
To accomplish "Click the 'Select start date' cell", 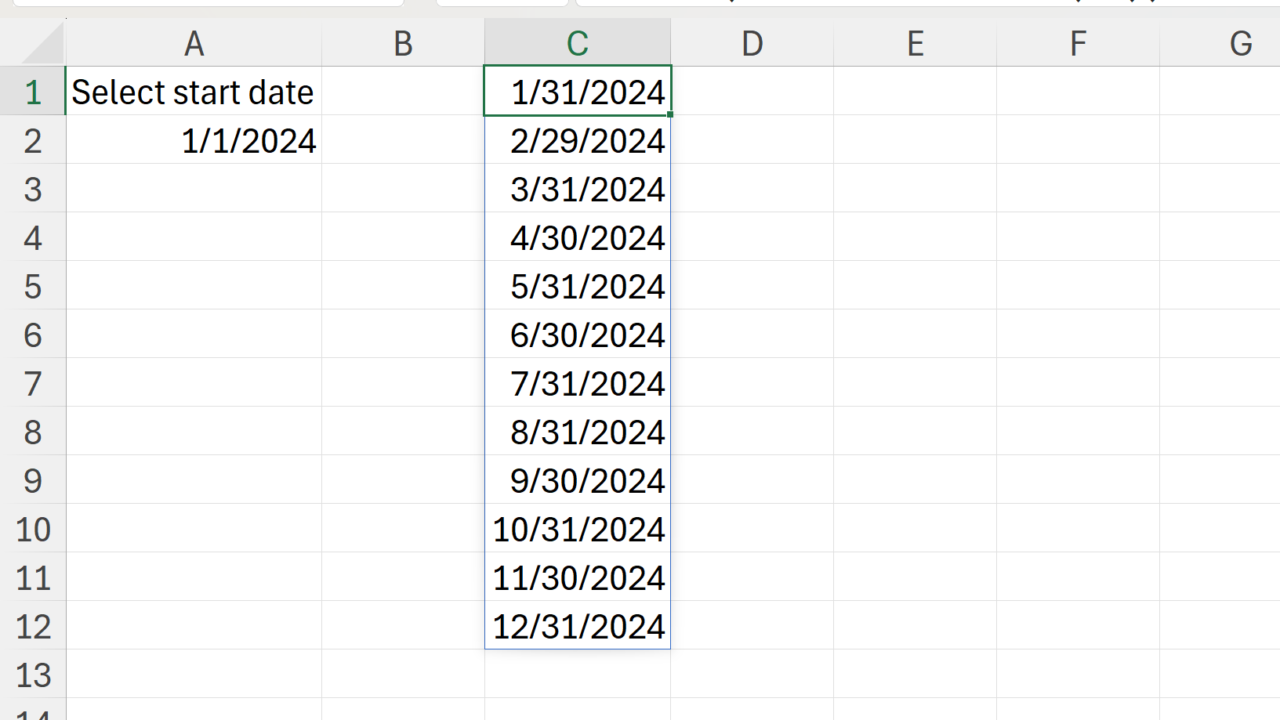I will (193, 92).
